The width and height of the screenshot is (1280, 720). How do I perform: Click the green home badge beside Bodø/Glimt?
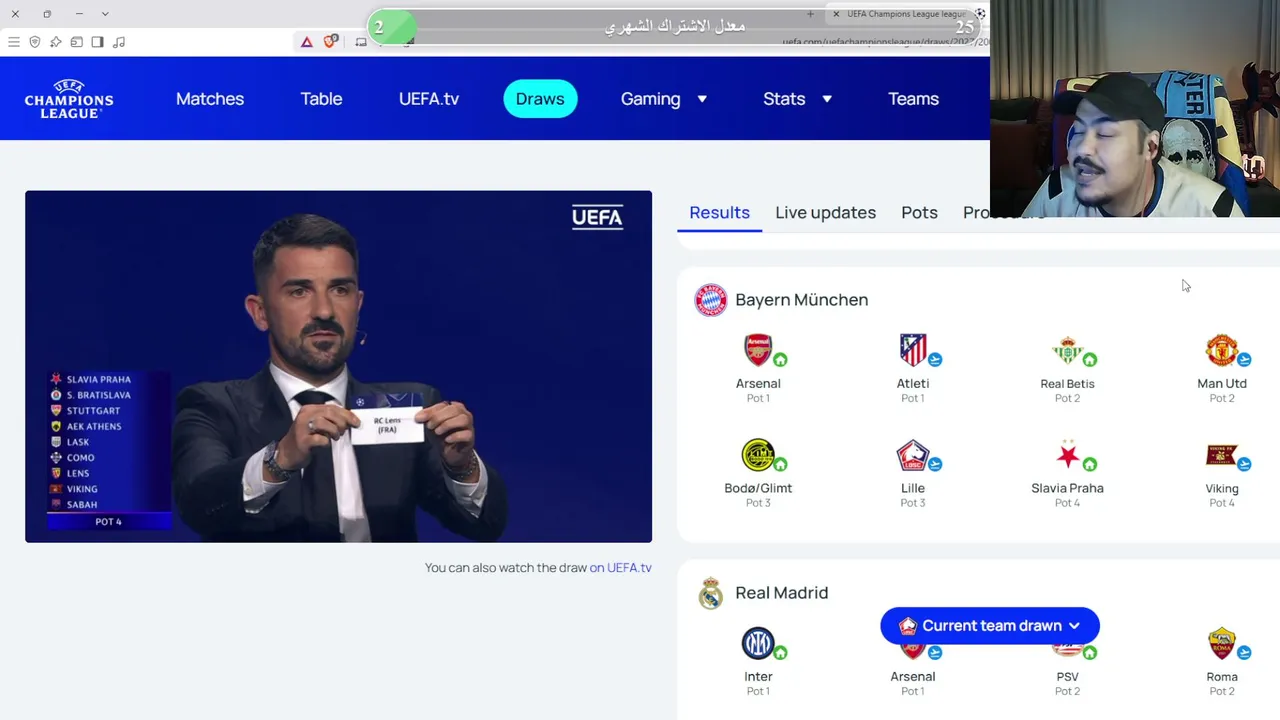780,464
